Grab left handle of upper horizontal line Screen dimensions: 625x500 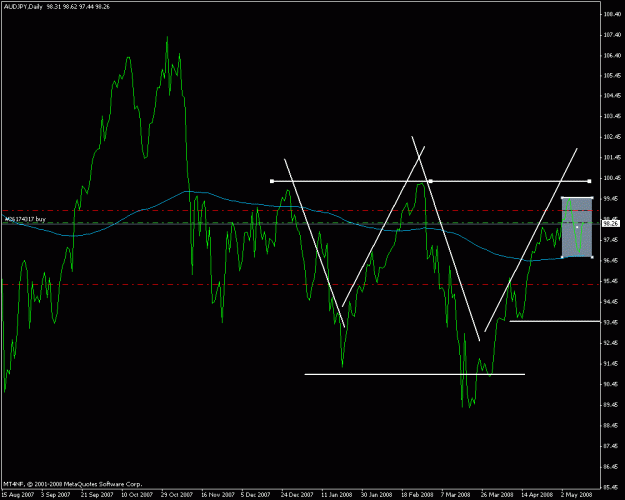click(272, 181)
